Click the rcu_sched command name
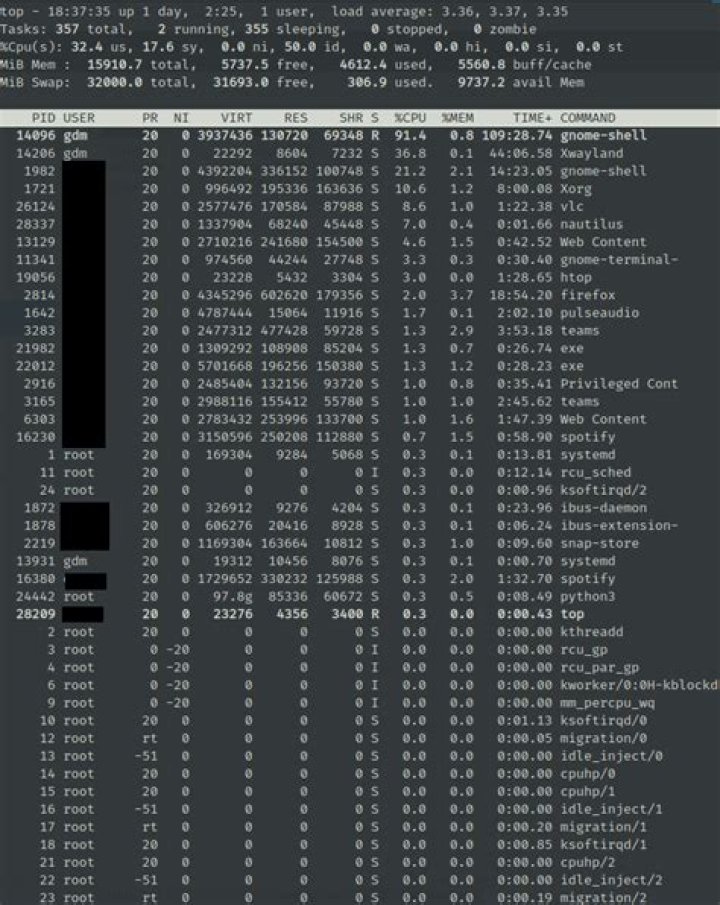 (595, 473)
